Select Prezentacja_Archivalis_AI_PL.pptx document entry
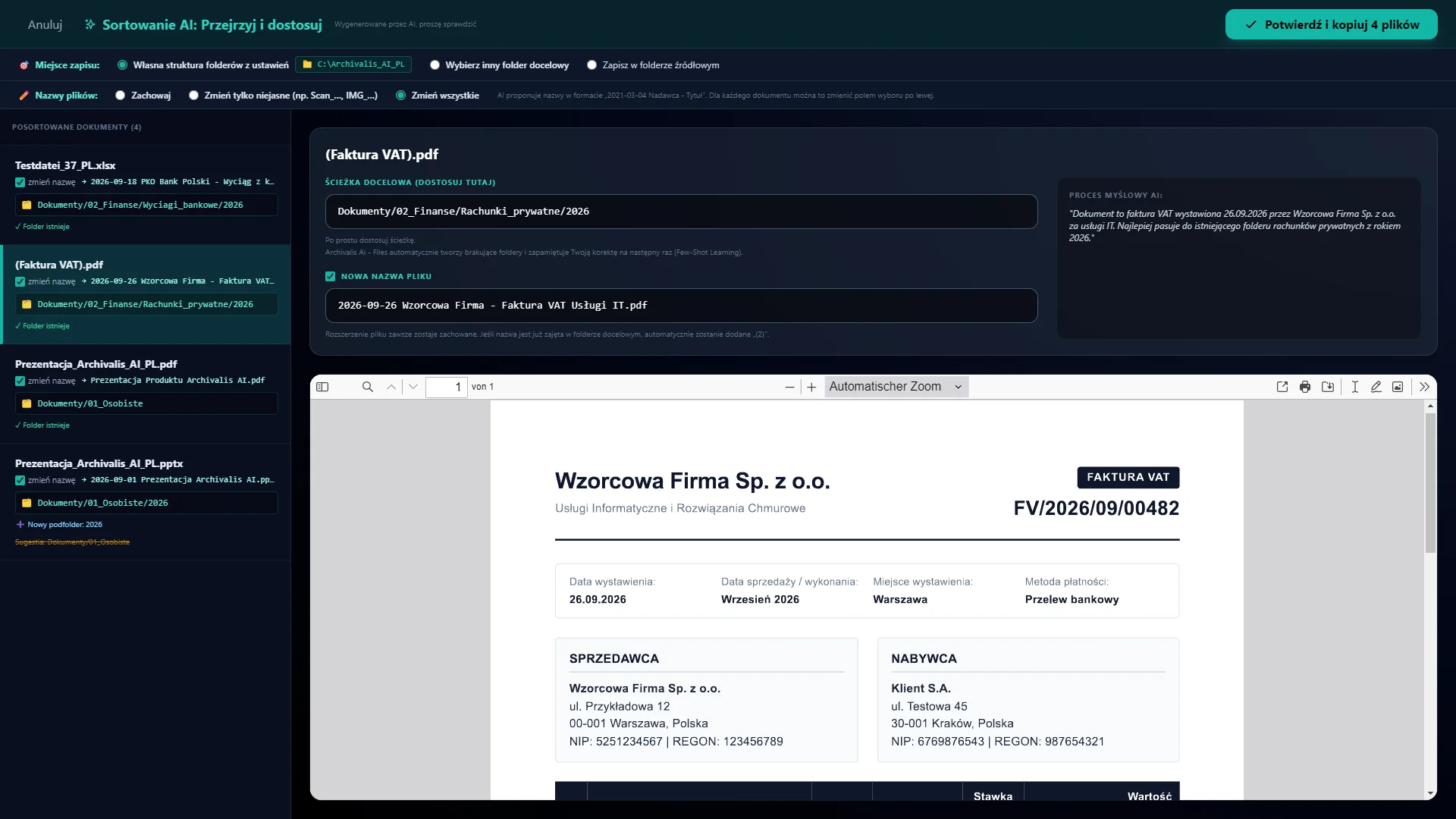 (x=145, y=502)
